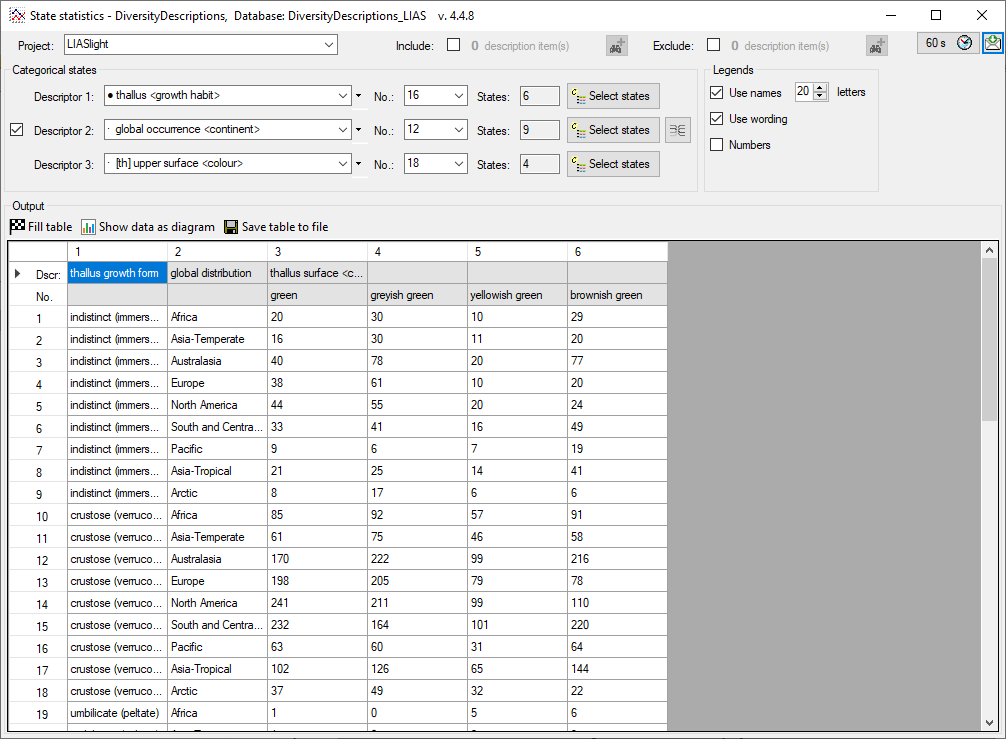Click Save table to file disk icon
This screenshot has width=1006, height=739.
pyautogui.click(x=231, y=227)
